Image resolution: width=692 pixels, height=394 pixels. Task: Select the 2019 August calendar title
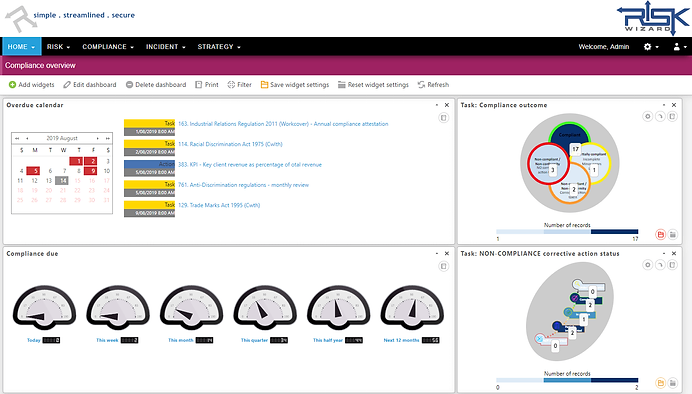coord(62,138)
